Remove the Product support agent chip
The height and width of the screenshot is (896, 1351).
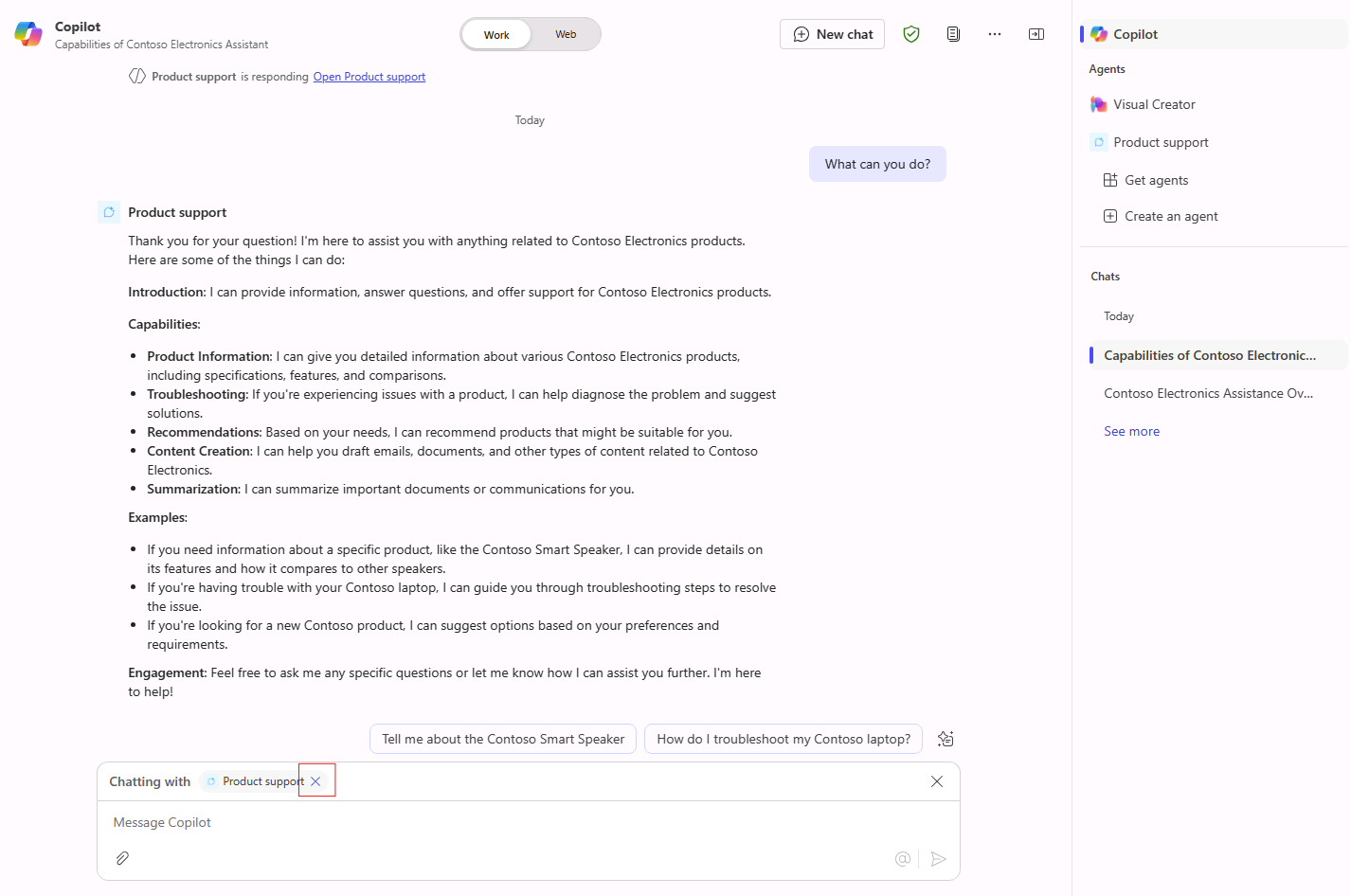(315, 781)
